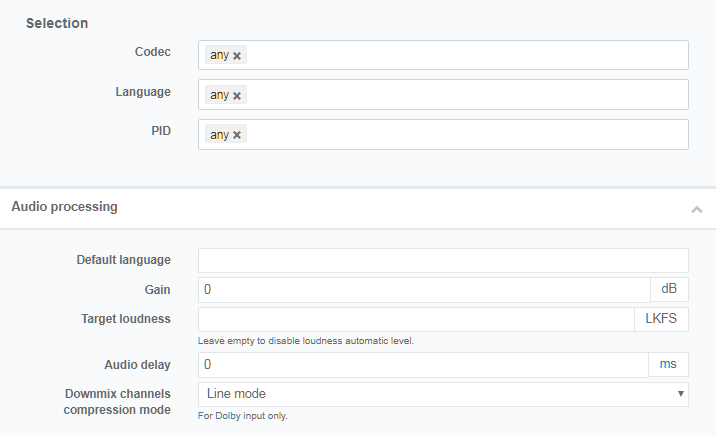The image size is (716, 435).
Task: Click into the Gain value field
Action: [424, 290]
